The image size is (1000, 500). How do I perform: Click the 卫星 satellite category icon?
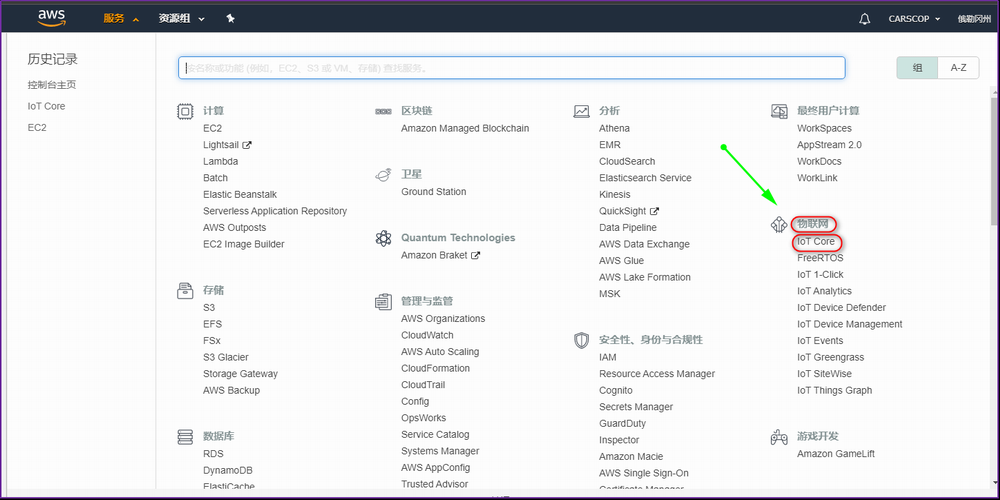383,175
